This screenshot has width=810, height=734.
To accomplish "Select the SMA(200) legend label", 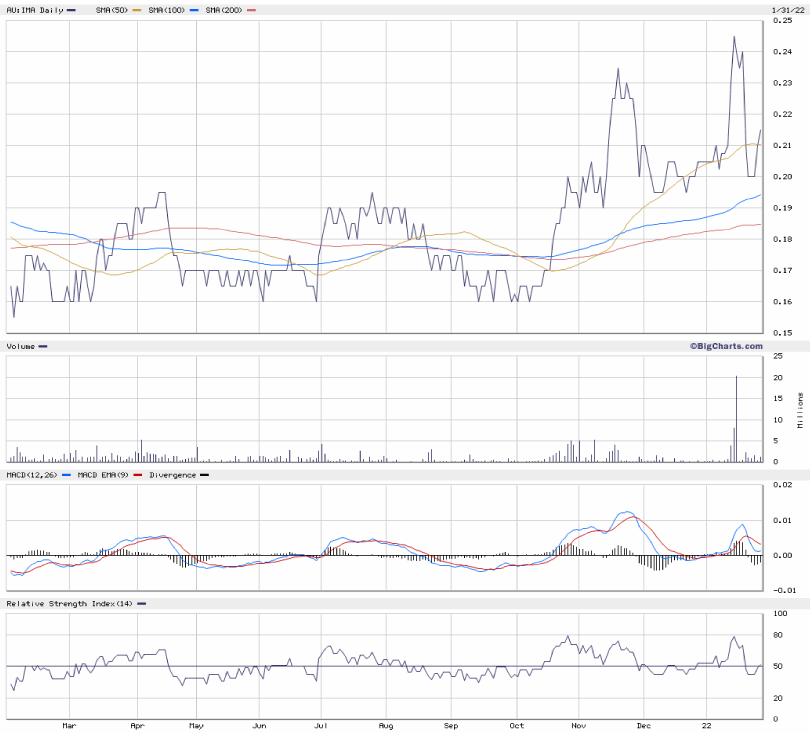I will pyautogui.click(x=225, y=10).
